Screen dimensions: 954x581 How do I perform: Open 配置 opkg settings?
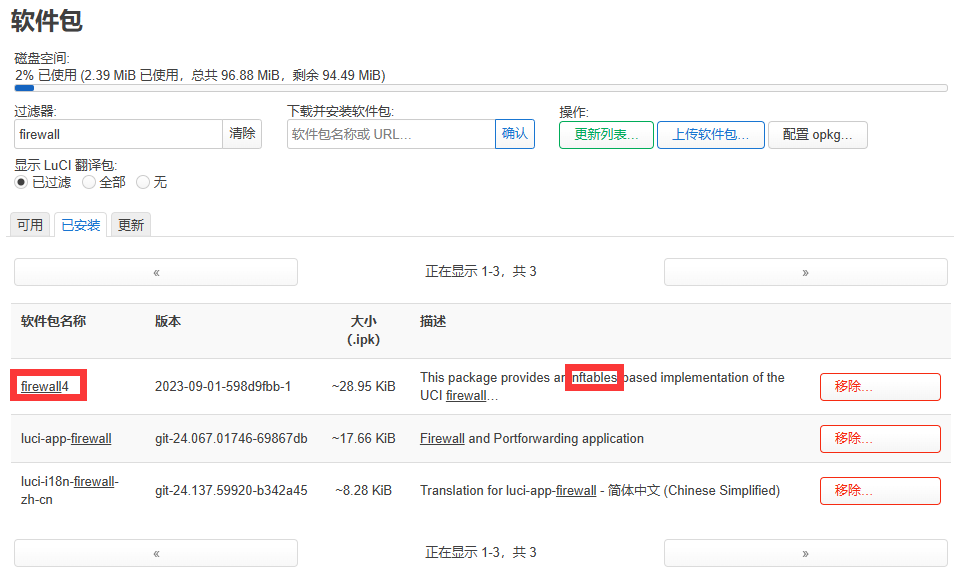click(817, 135)
